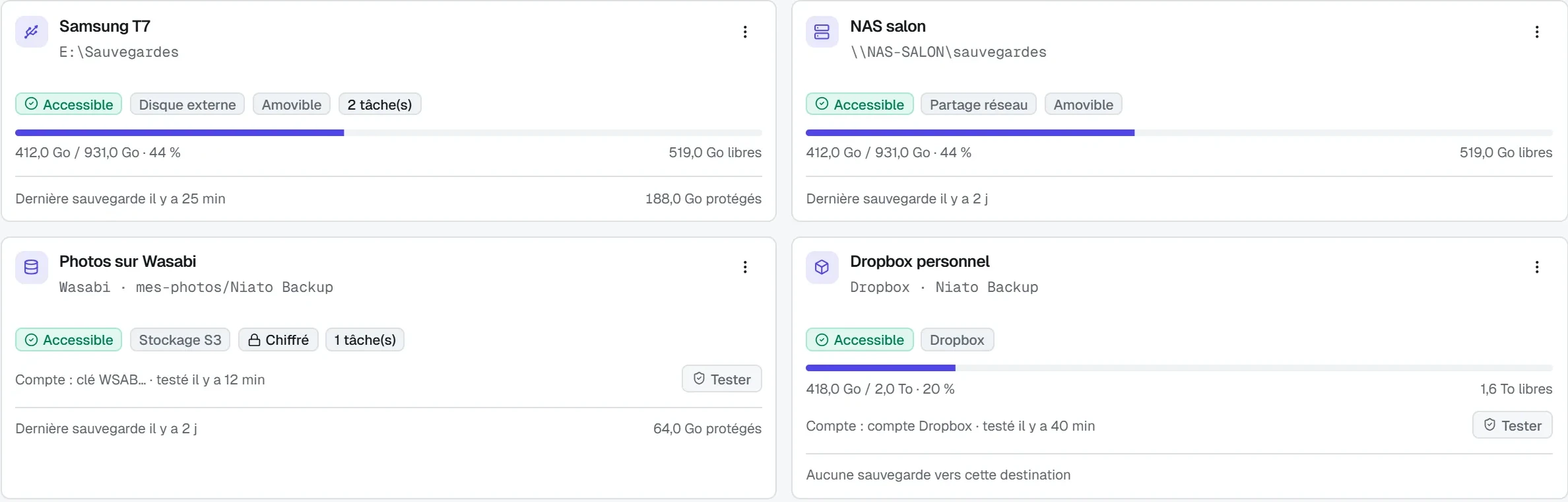Click Samsung T7 storage usage bar
The width and height of the screenshot is (1568, 502).
[389, 133]
